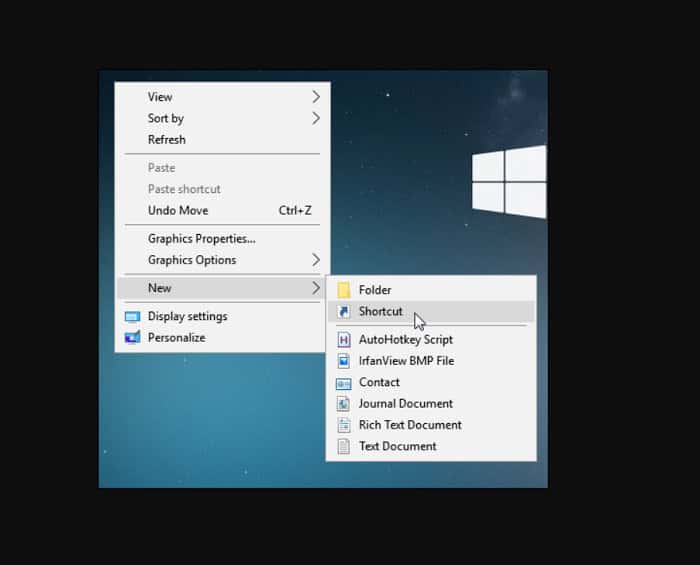Click the Shortcut arrow icon
This screenshot has height=565, width=700.
[x=344, y=312]
